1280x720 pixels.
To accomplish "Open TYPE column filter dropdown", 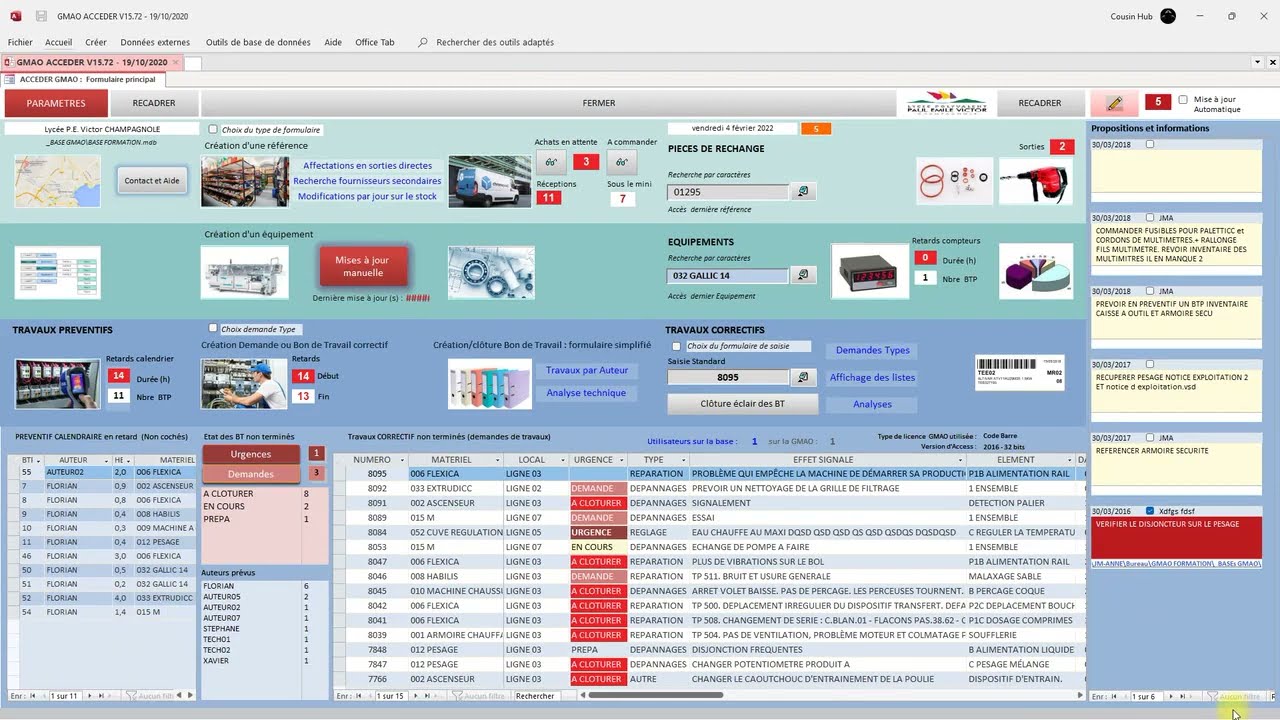I will tap(683, 460).
